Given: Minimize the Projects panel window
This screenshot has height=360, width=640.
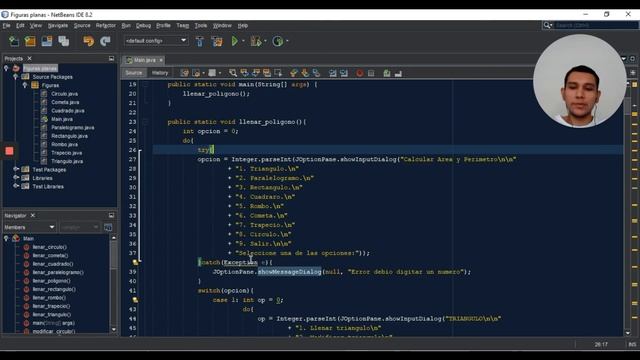Looking at the screenshot, I should click(111, 58).
